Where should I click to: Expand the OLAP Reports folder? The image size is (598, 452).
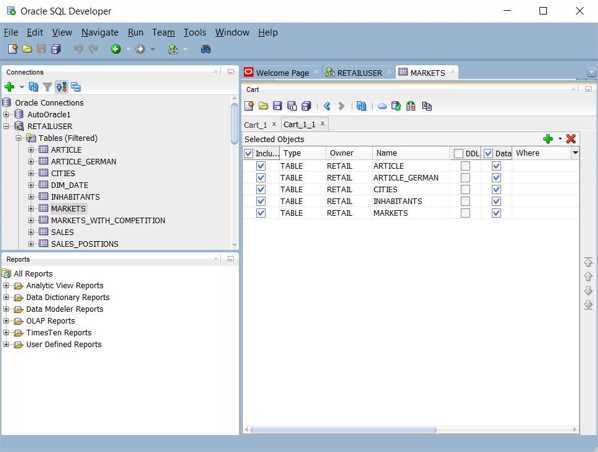[x=6, y=321]
